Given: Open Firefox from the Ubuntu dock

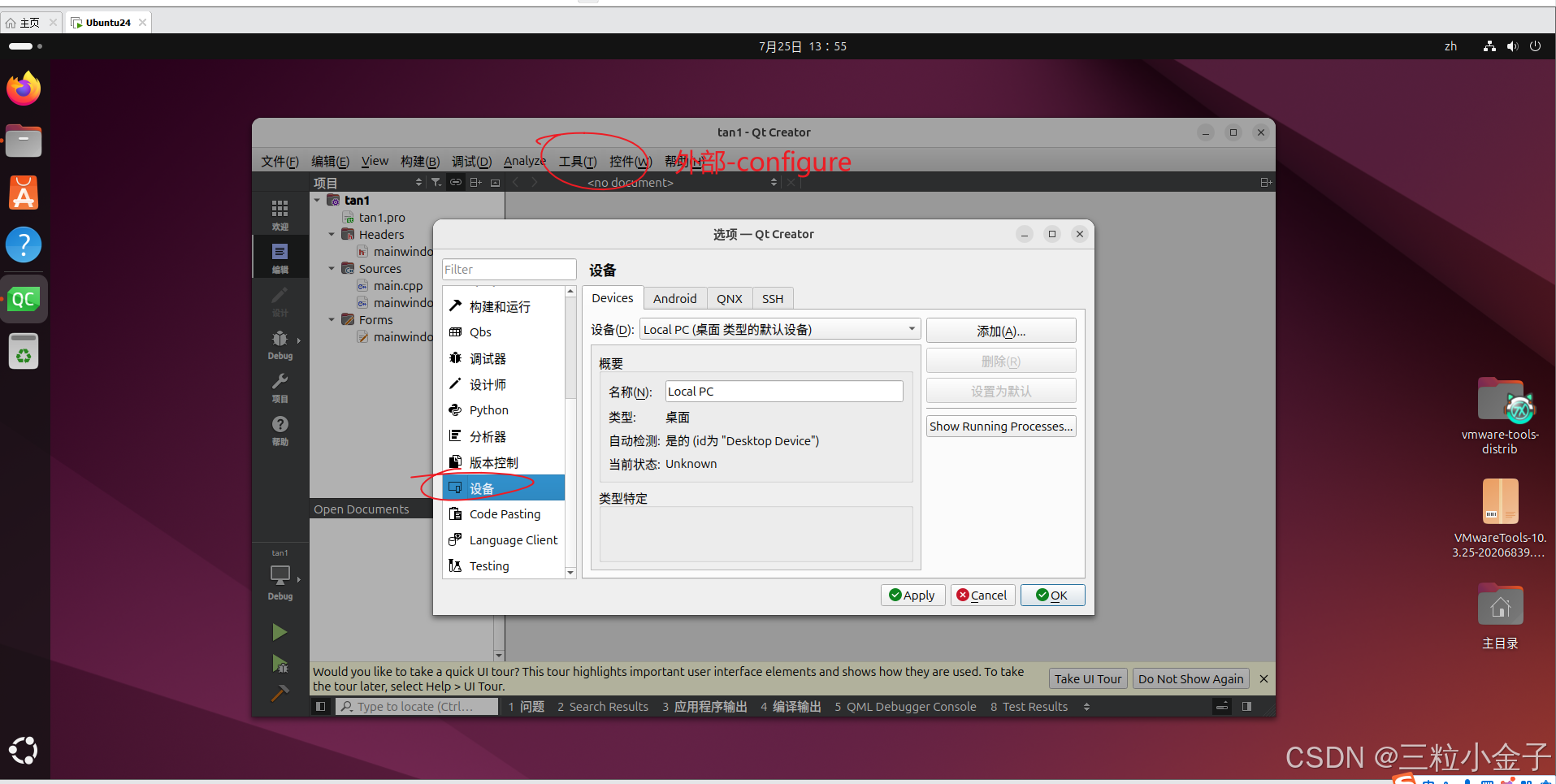Looking at the screenshot, I should pos(24,89).
